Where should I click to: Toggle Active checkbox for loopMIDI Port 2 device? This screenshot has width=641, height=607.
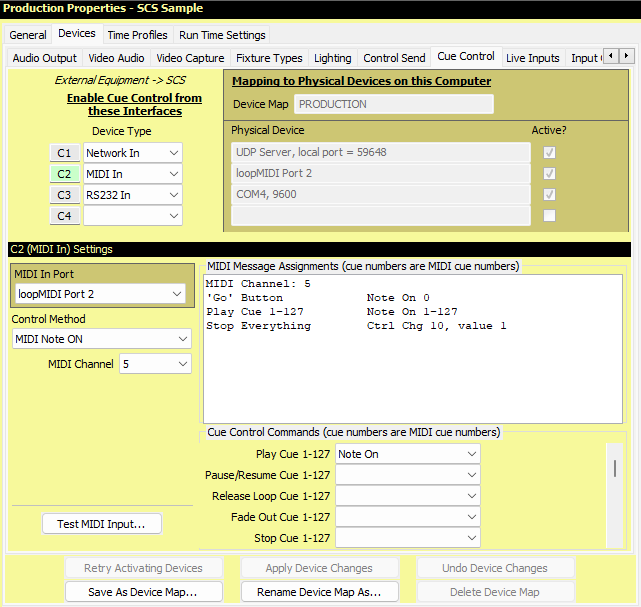(549, 173)
